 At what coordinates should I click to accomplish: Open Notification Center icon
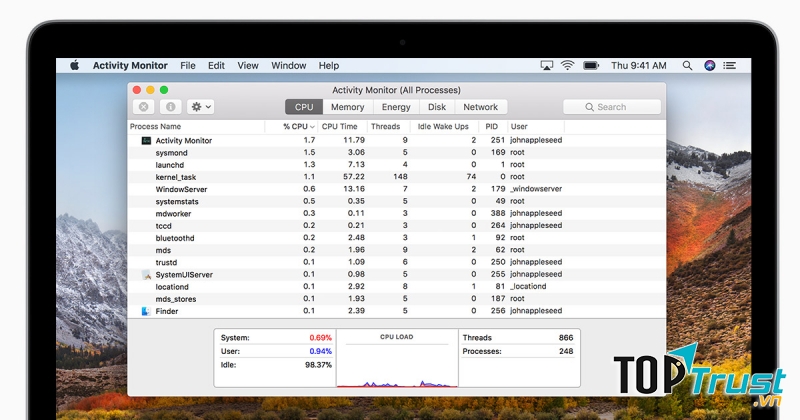tap(730, 65)
